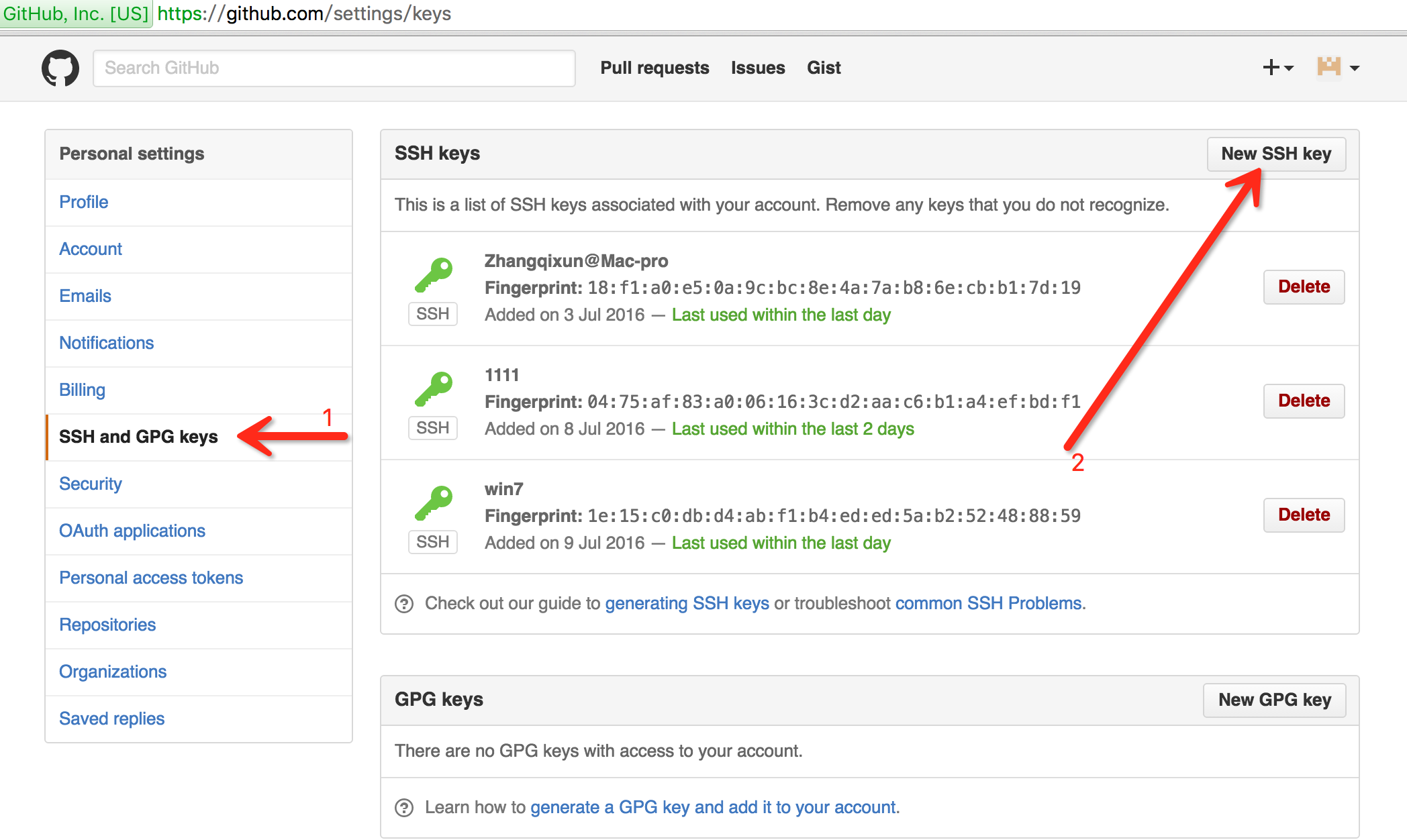This screenshot has height=840, width=1407.
Task: Select Profile in Personal settings
Action: tap(199, 202)
